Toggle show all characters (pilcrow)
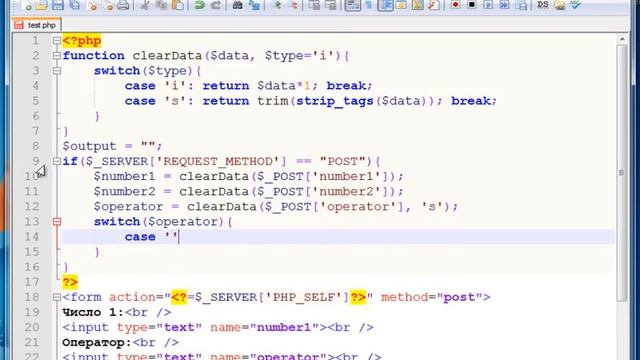The height and width of the screenshot is (360, 640). (x=369, y=5)
